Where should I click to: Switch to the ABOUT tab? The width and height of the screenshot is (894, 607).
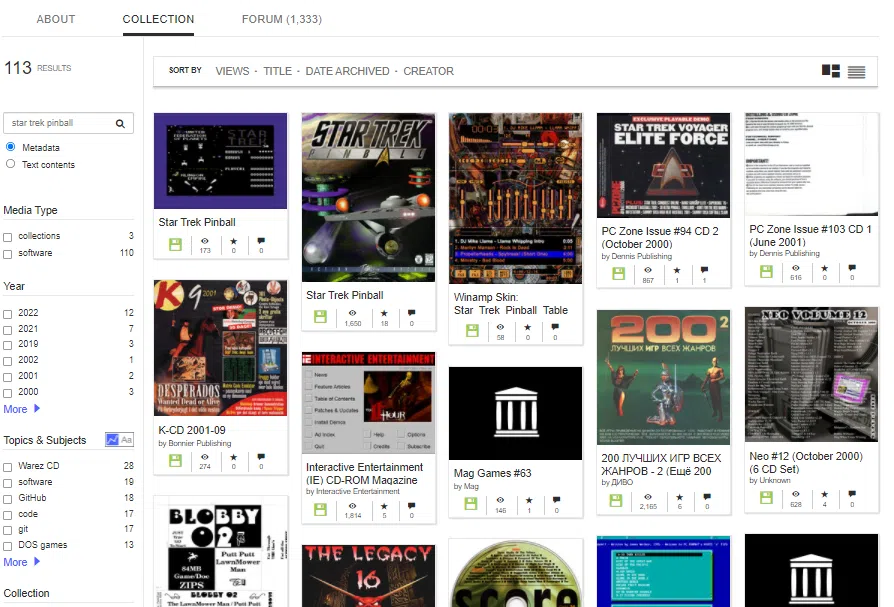pos(56,18)
